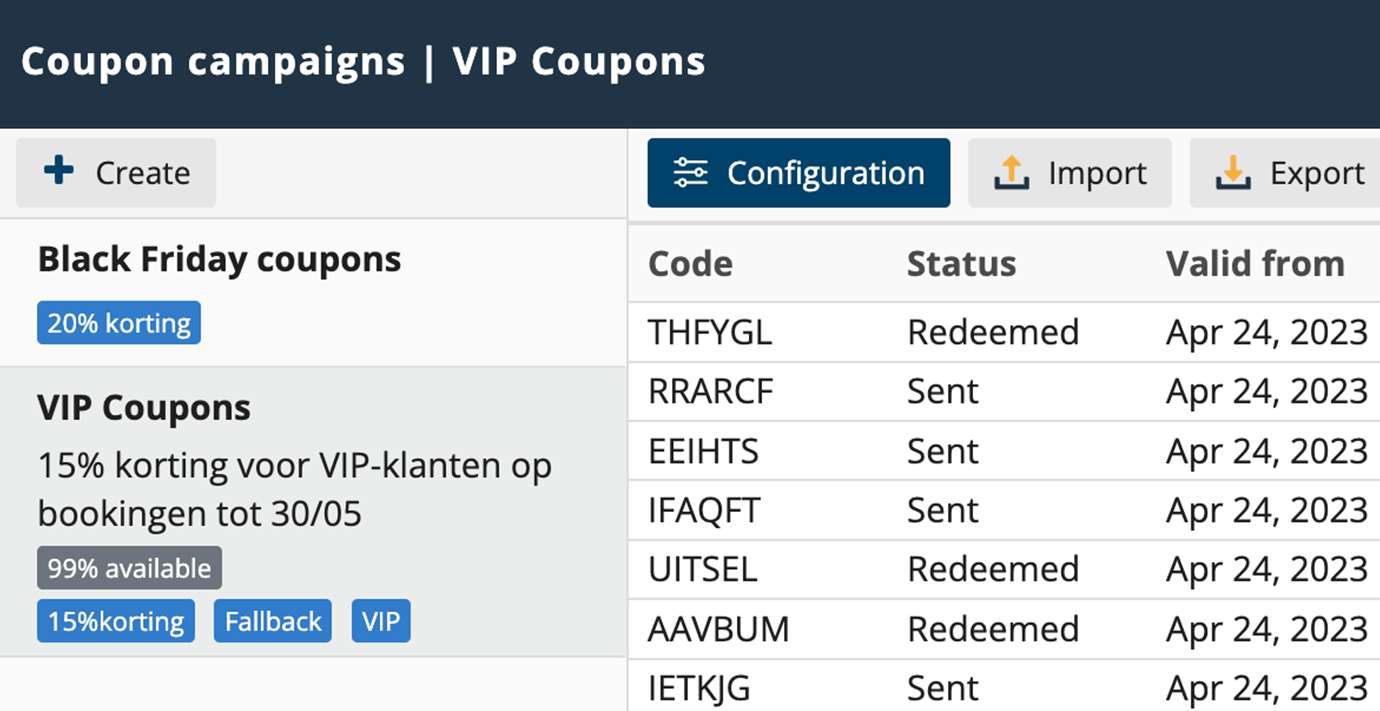This screenshot has height=711, width=1380.
Task: Click the VIP tag badge
Action: [381, 621]
